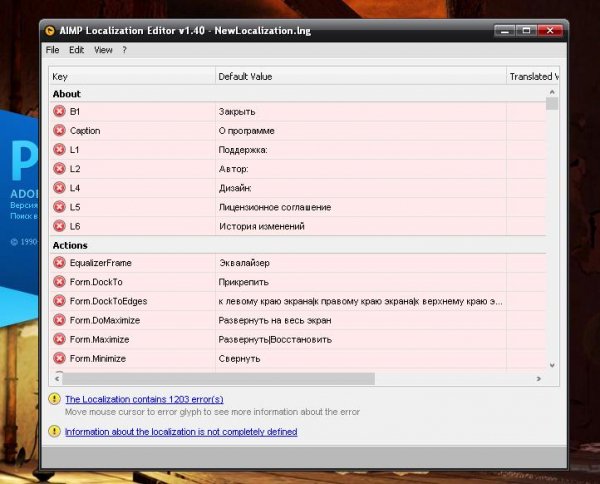Click the default value 'Дизайн:'
Image resolution: width=600 pixels, height=484 pixels.
tap(235, 188)
